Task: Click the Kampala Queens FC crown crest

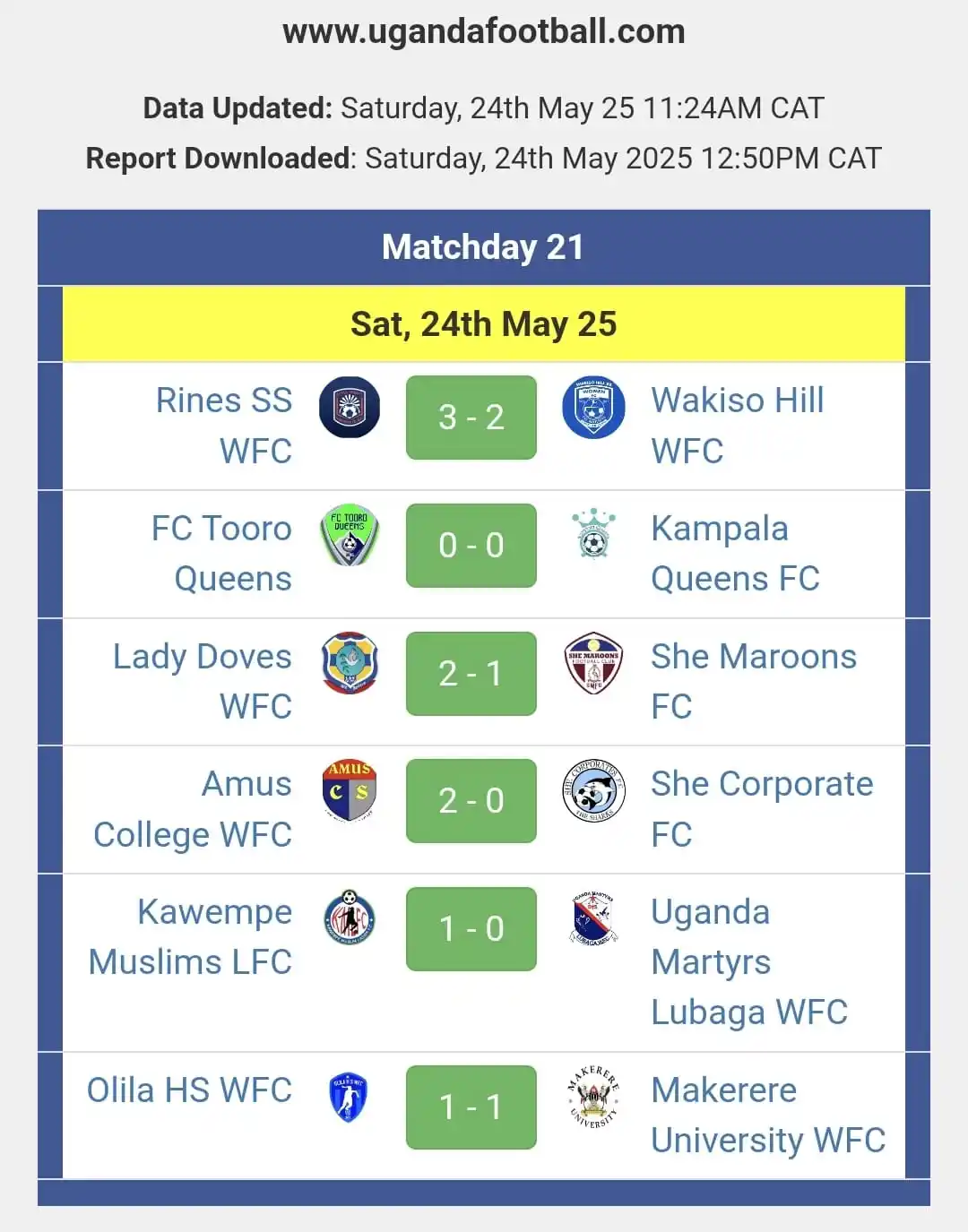Action: coord(593,534)
